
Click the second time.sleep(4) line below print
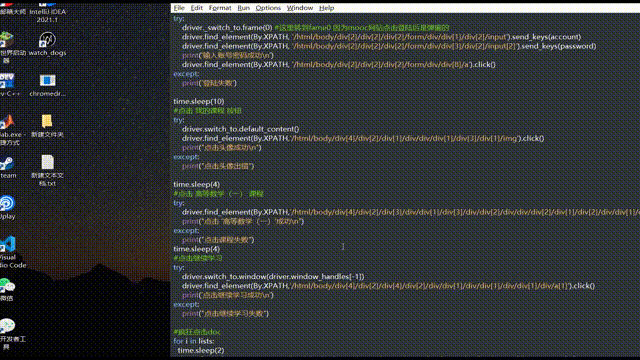click(x=196, y=249)
